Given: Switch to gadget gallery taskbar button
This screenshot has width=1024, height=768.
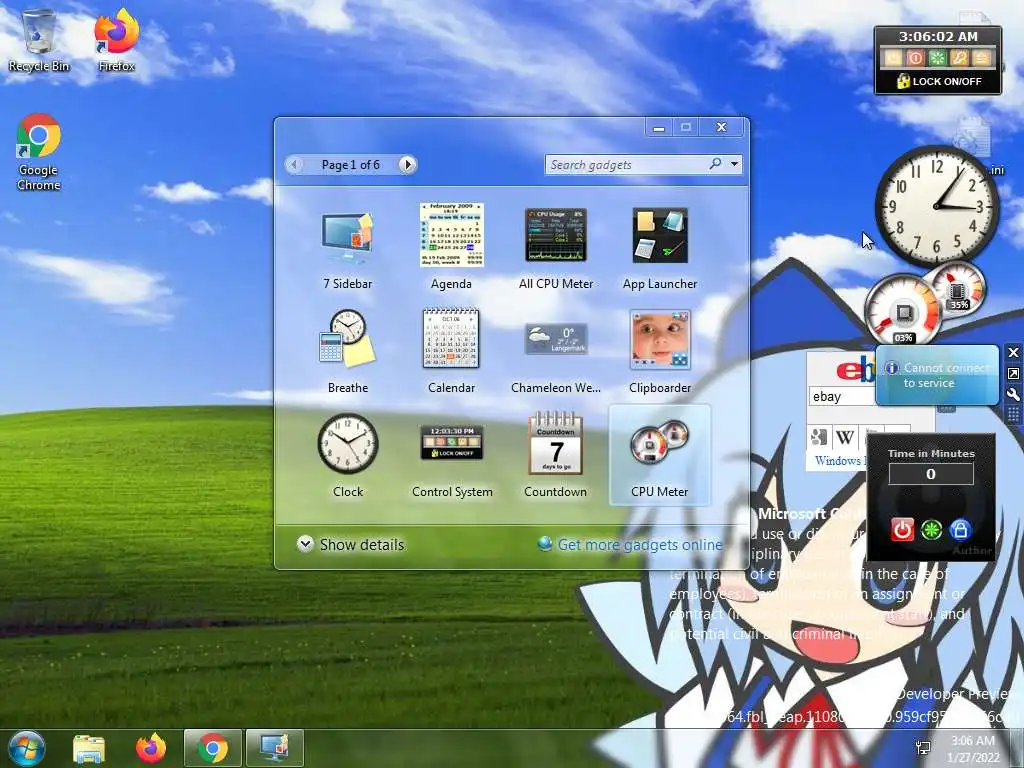Looking at the screenshot, I should point(275,748).
